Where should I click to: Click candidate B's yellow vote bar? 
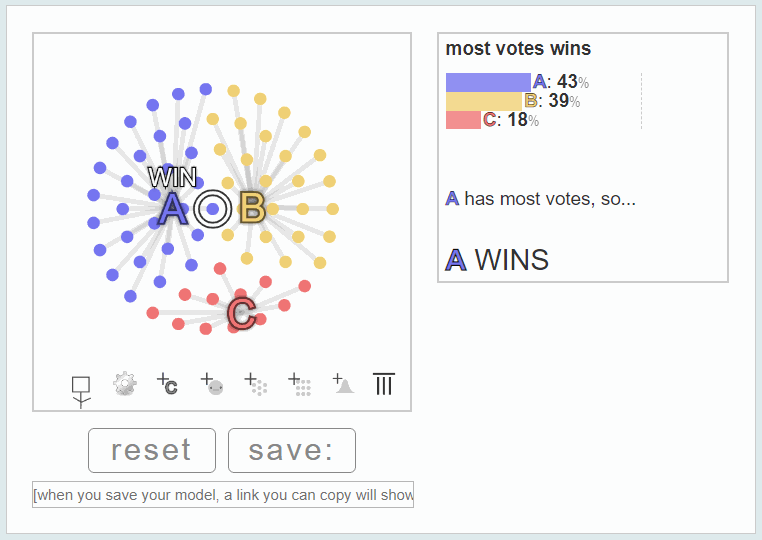point(484,101)
